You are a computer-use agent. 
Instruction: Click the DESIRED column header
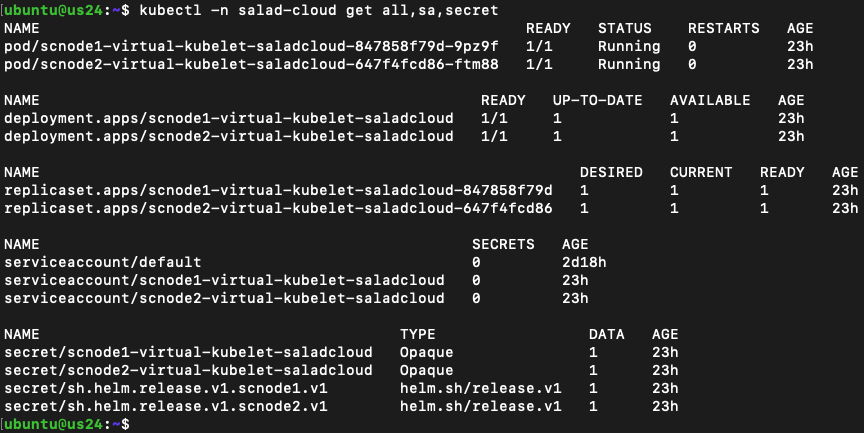click(x=611, y=172)
